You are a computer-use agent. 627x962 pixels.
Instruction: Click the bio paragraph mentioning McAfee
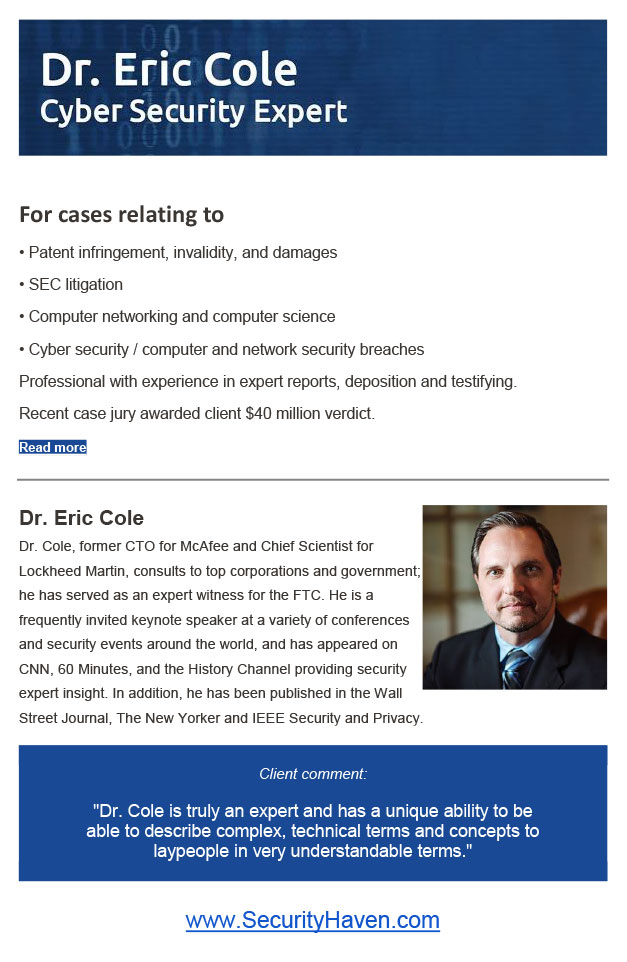(x=221, y=632)
